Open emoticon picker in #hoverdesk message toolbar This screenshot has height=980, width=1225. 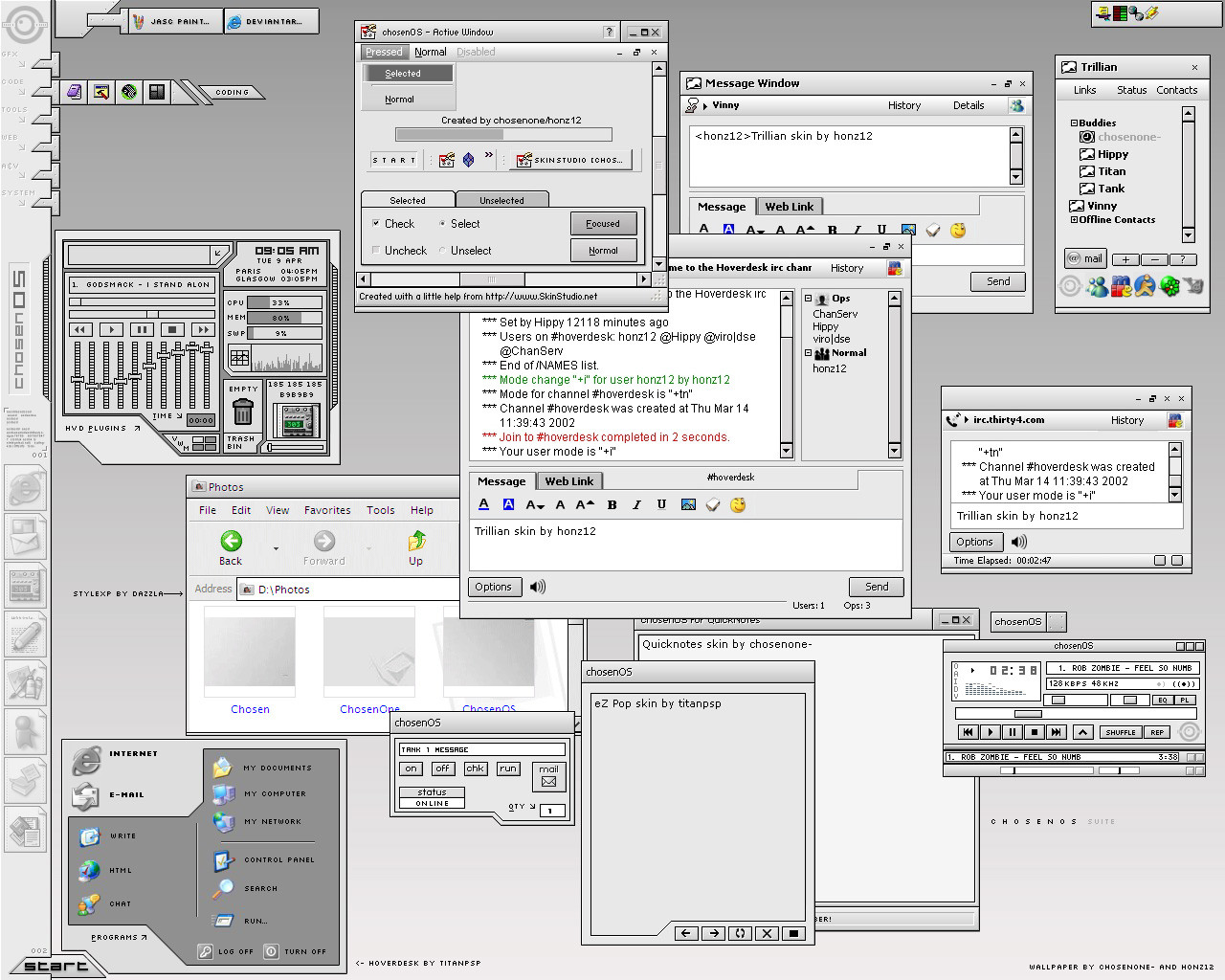(738, 505)
